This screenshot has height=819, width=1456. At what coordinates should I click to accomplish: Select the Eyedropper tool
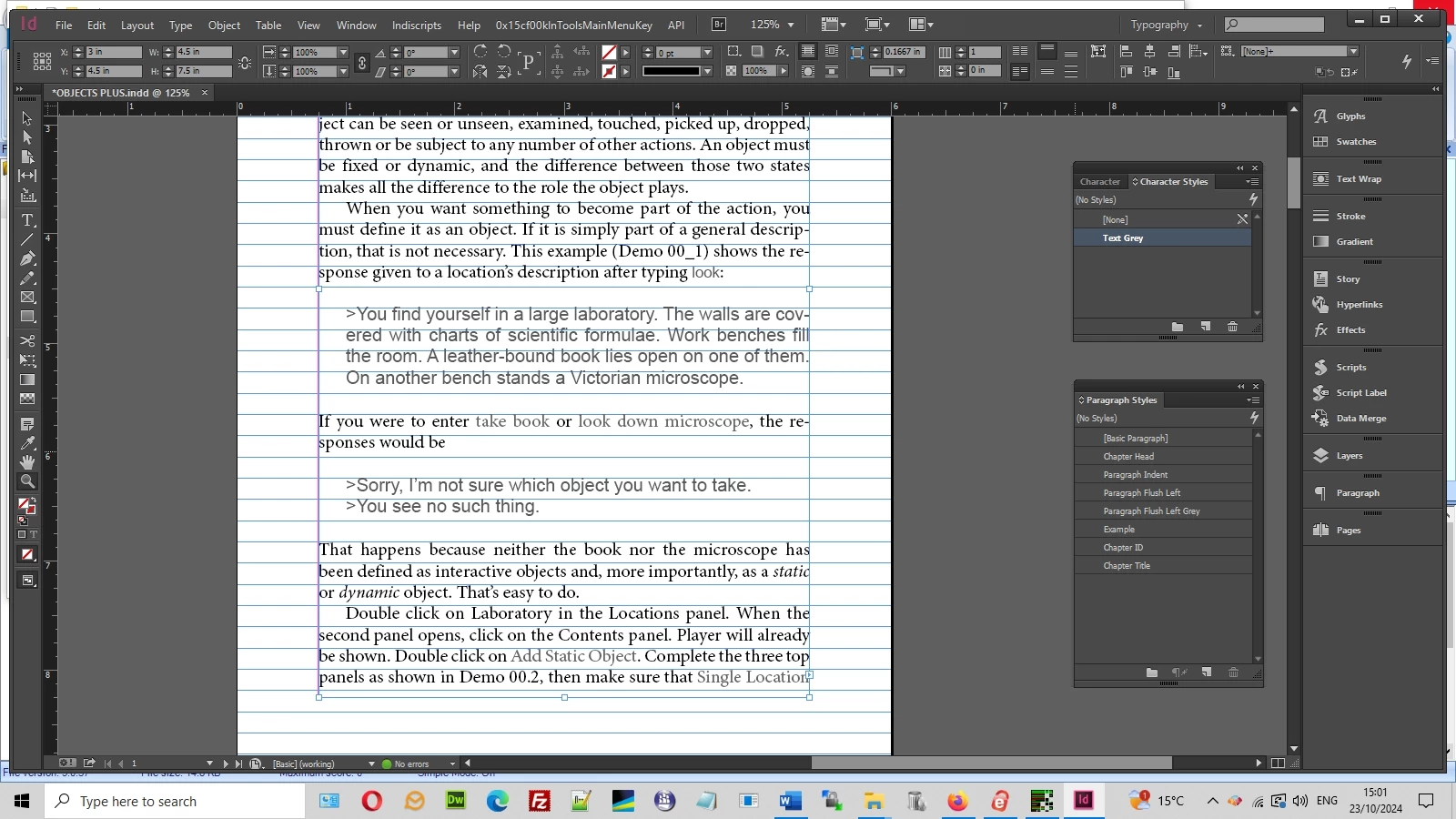point(27,443)
